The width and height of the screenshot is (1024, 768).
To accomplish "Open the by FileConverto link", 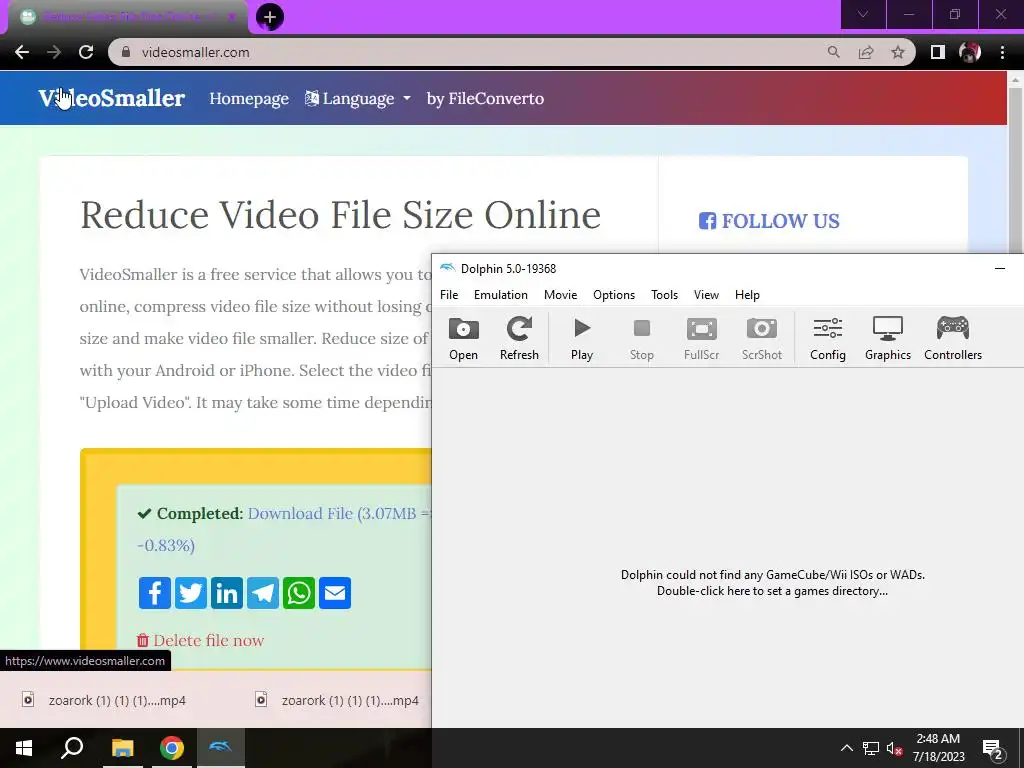I will pyautogui.click(x=485, y=99).
